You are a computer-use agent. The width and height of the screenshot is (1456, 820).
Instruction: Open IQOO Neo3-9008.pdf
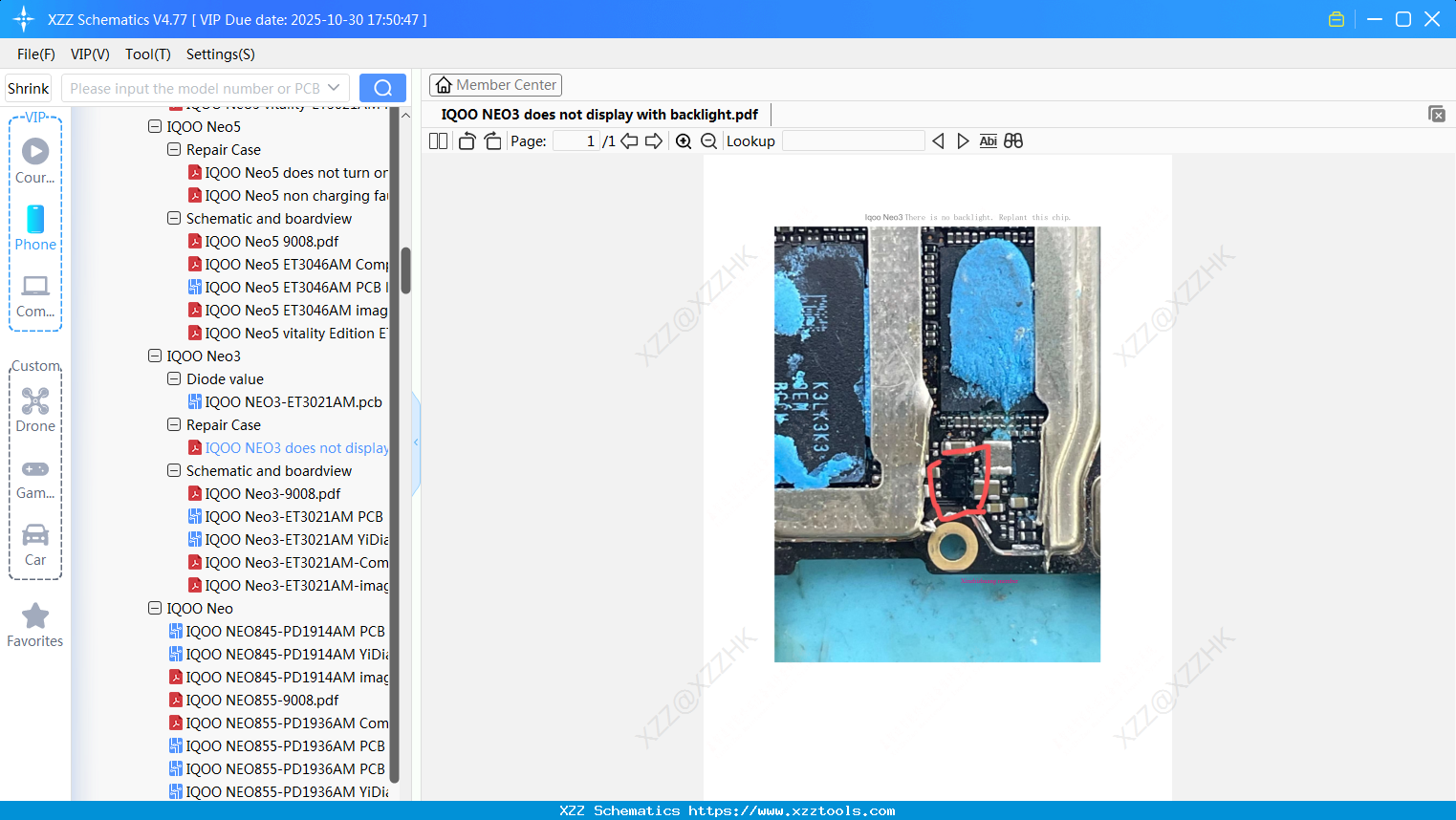coord(264,493)
